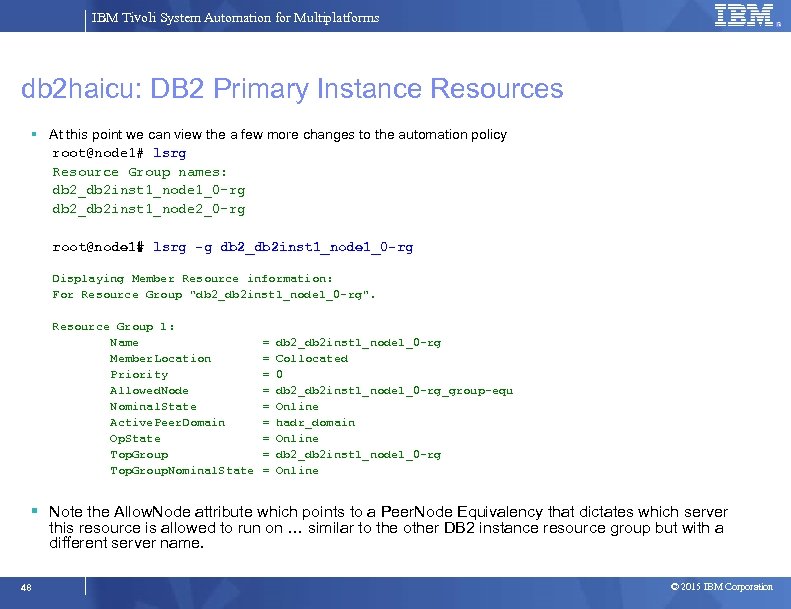
Task: Click the line 'For Resource Group "db2_db2inst1_node1_0-rg".'
Action: (x=213, y=295)
